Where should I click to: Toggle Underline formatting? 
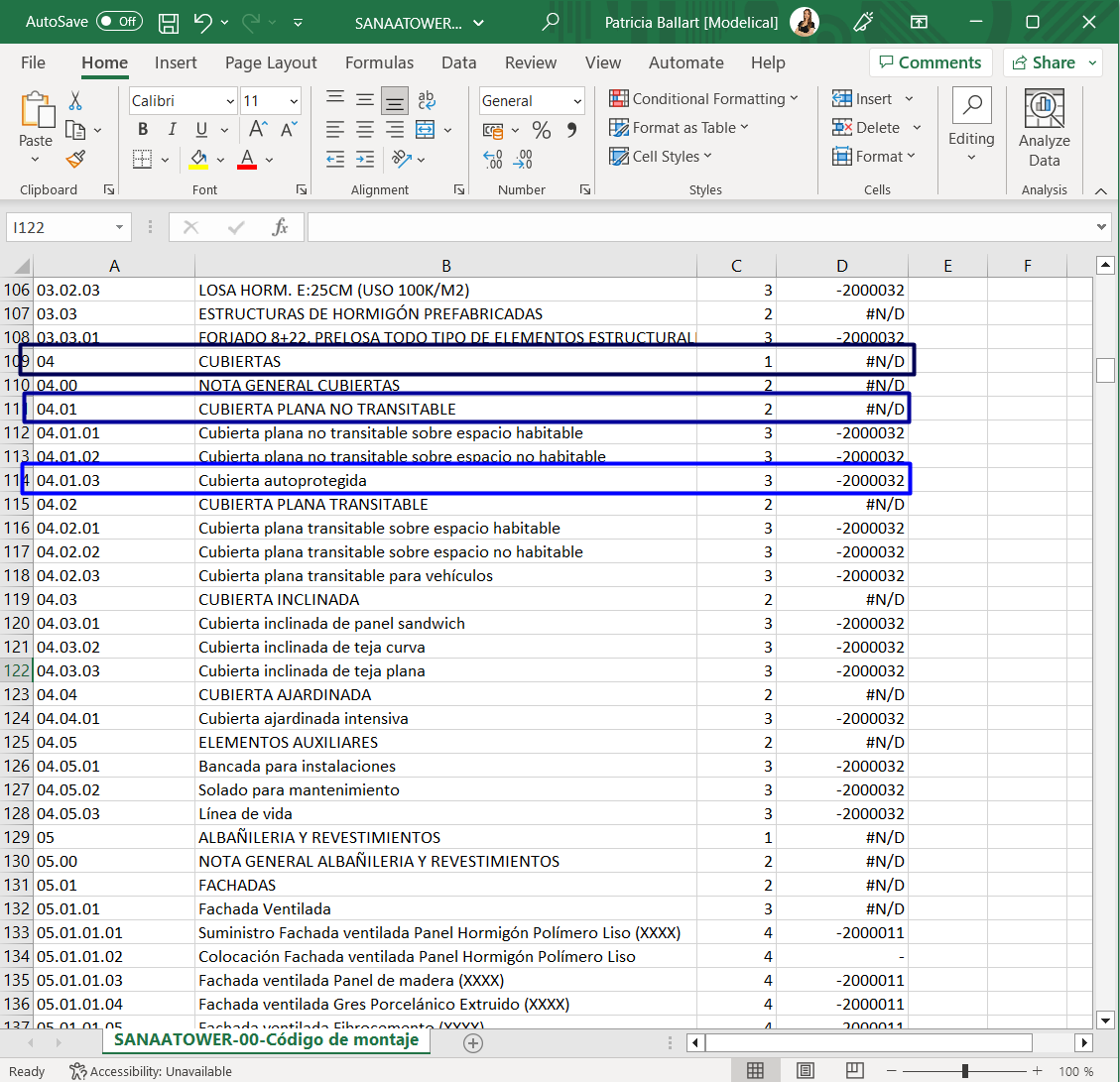[201, 129]
